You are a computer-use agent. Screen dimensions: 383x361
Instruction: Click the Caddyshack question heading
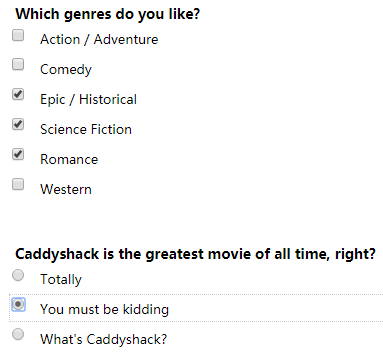tap(195, 254)
